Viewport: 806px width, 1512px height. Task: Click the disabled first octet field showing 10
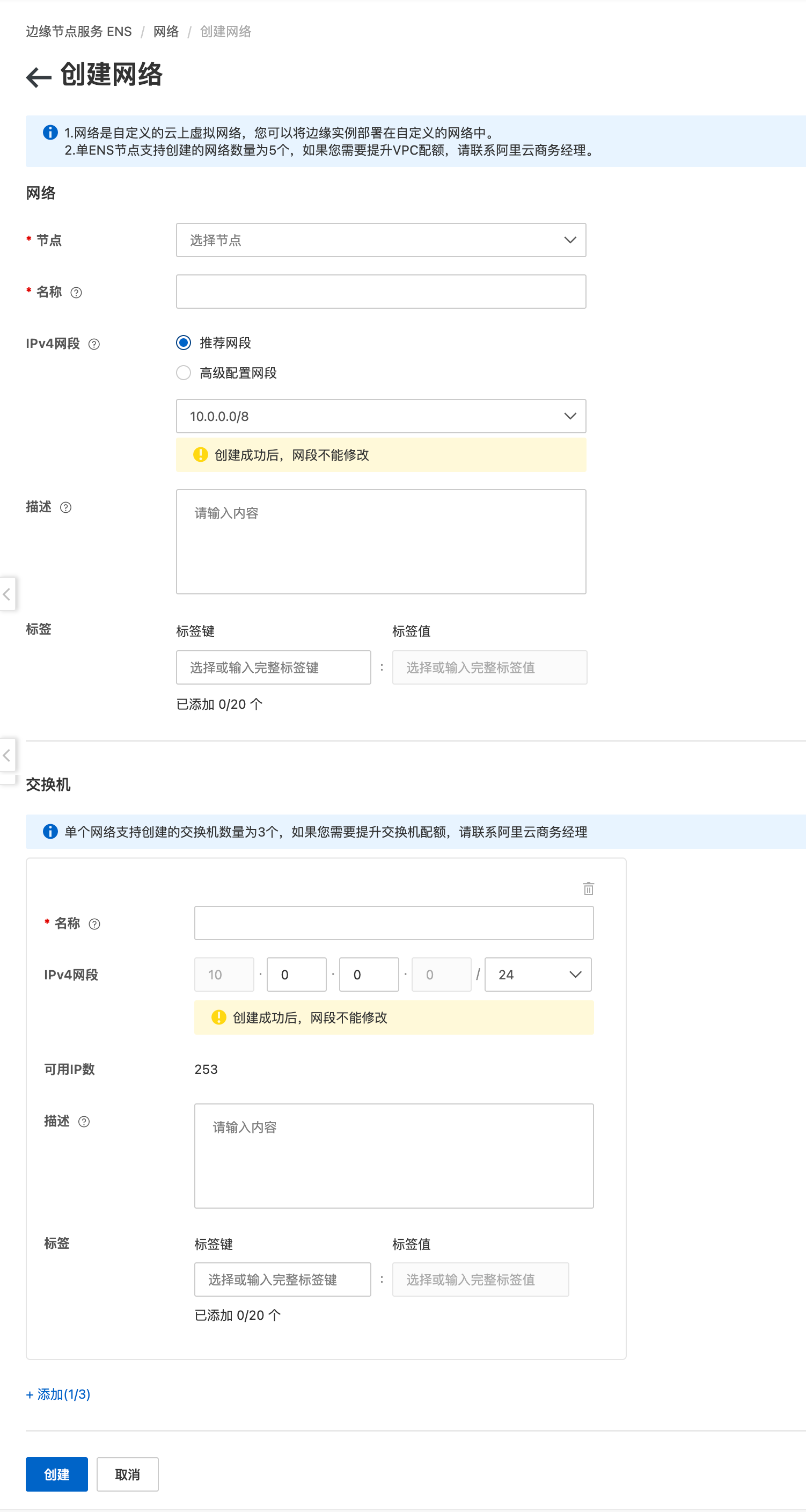tap(224, 975)
